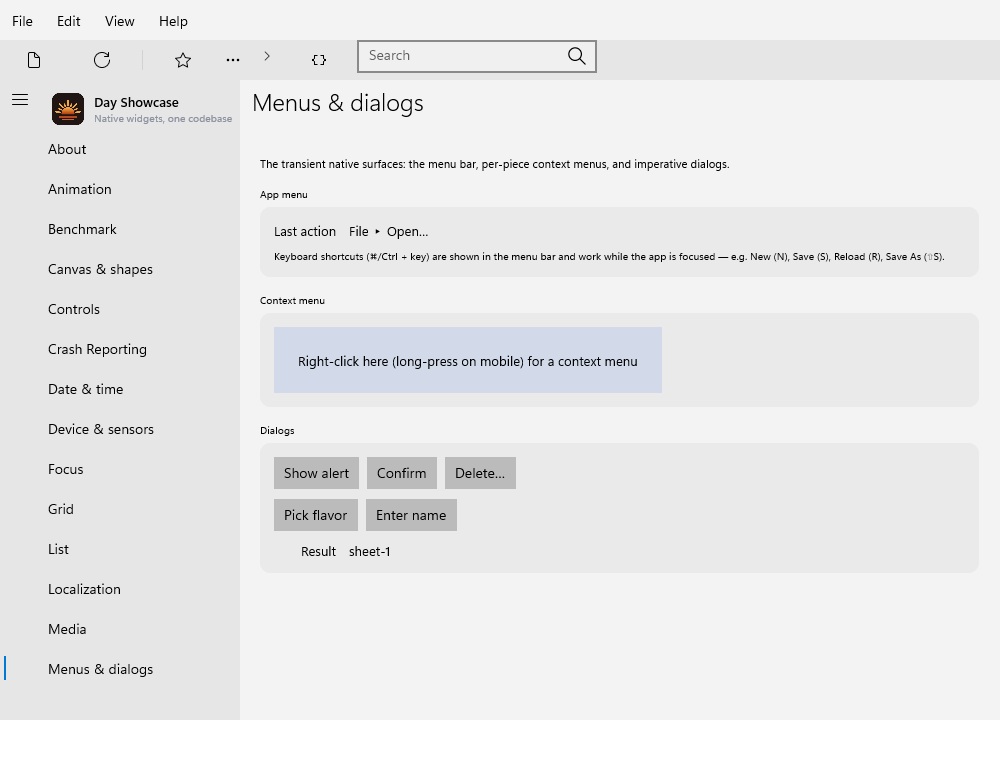Click the Confirm dialog button
Screen dimensions: 1000x776
click(402, 473)
